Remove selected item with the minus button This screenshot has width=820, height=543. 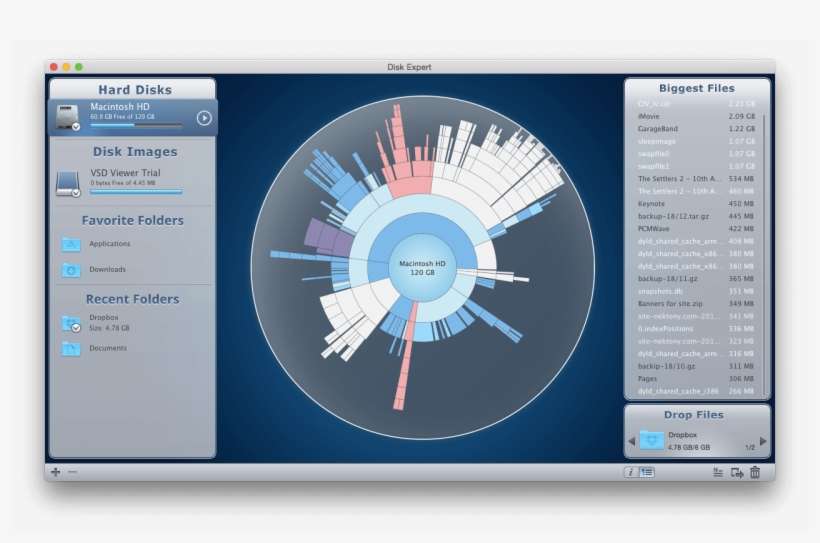click(72, 472)
